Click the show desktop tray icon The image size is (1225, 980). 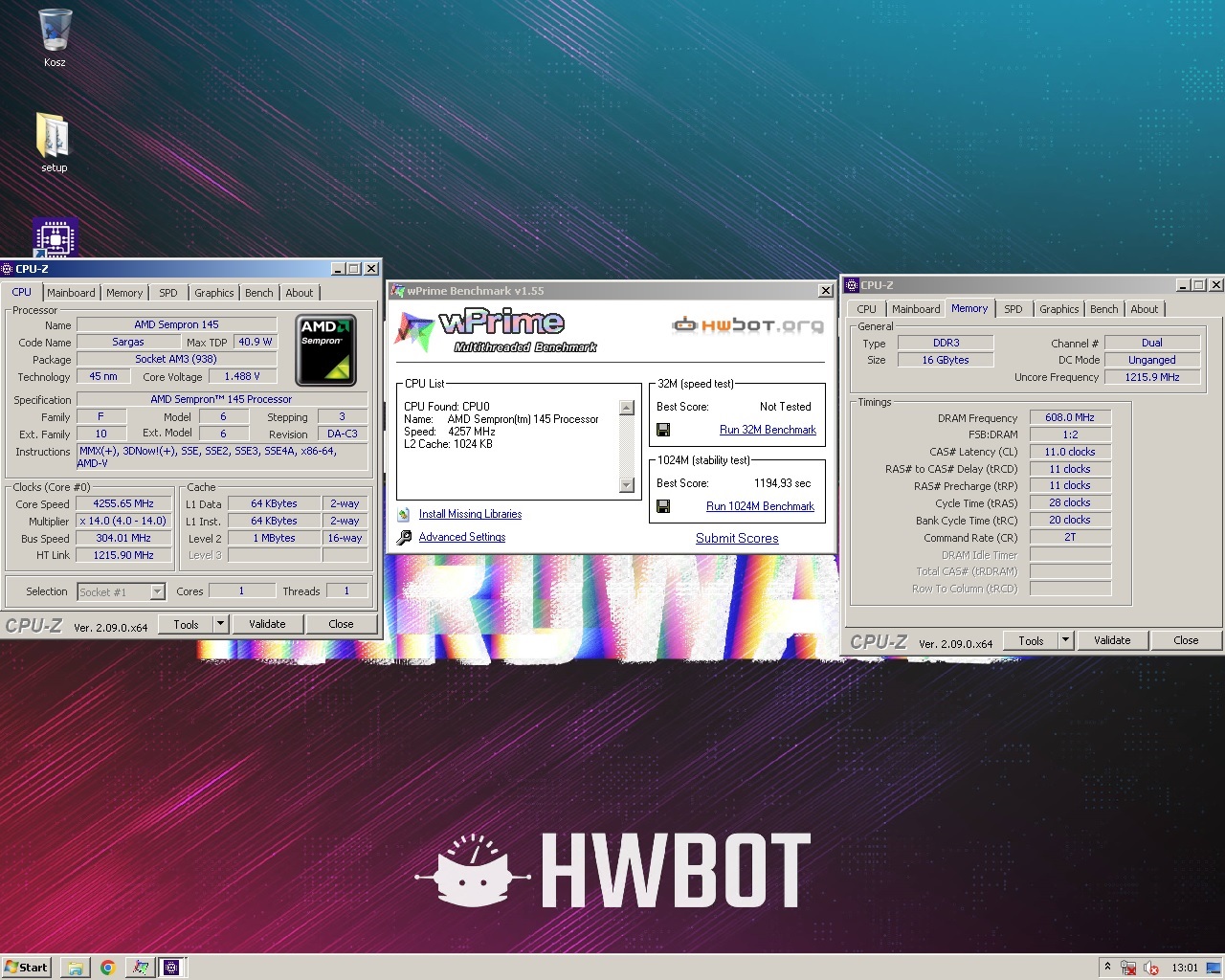click(1214, 968)
